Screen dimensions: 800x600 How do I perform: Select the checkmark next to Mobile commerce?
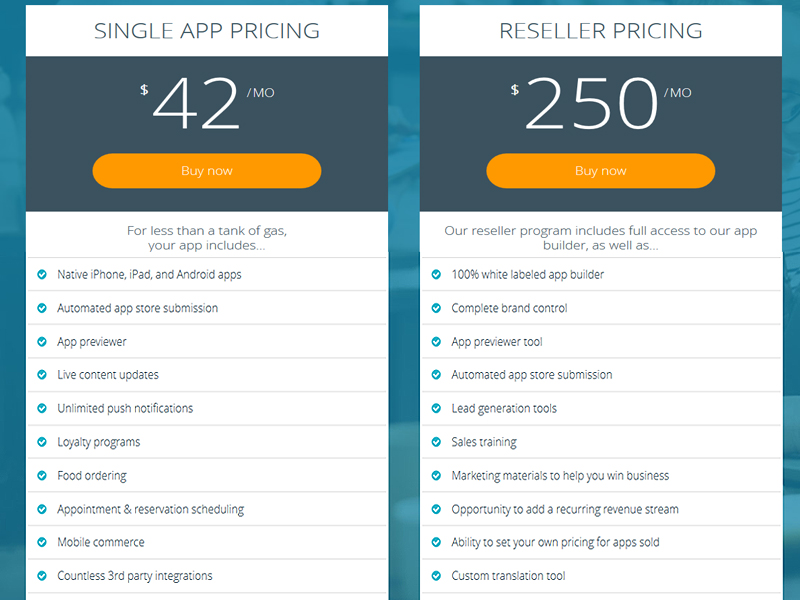click(41, 541)
